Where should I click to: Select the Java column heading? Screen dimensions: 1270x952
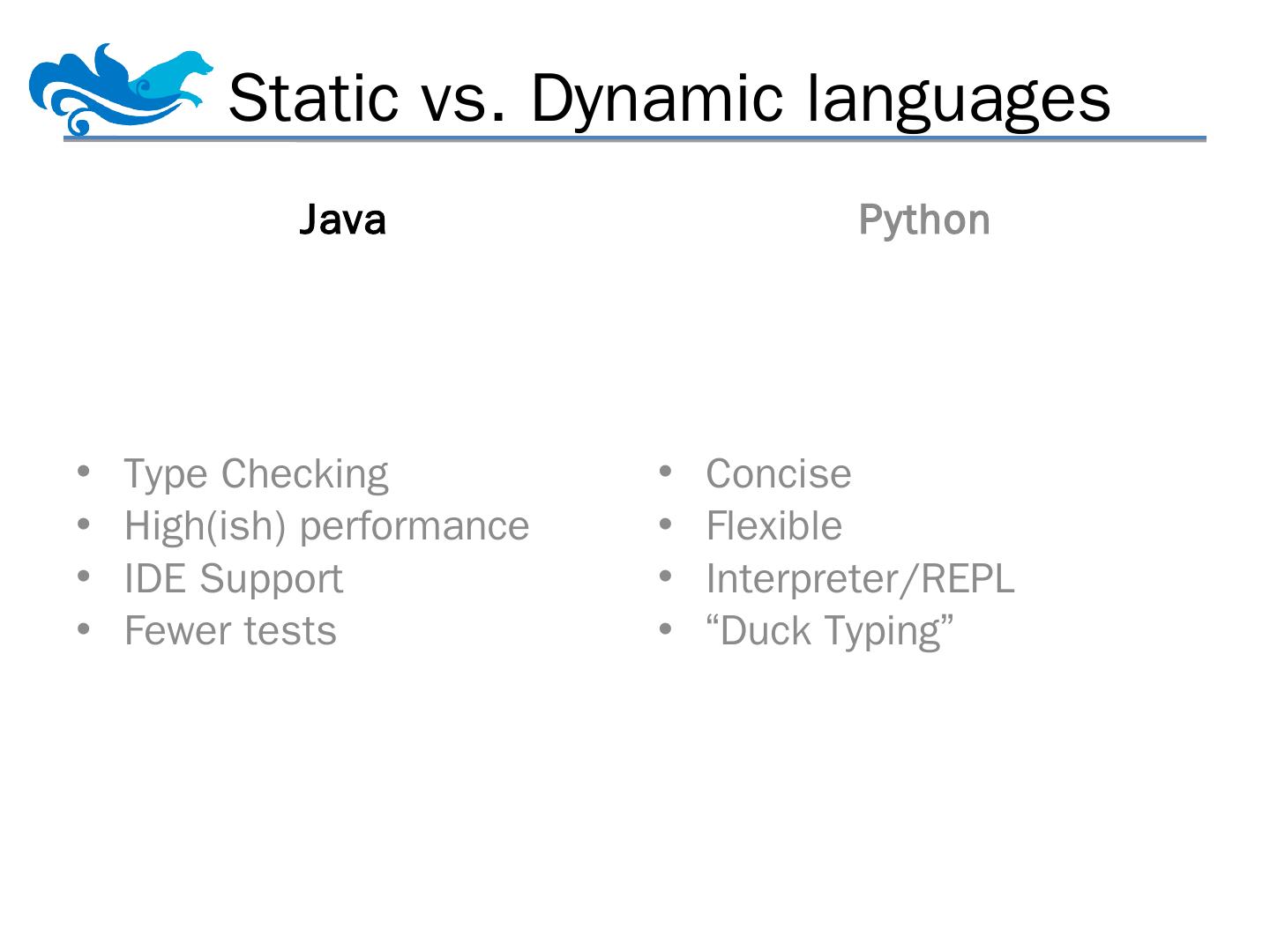(342, 219)
